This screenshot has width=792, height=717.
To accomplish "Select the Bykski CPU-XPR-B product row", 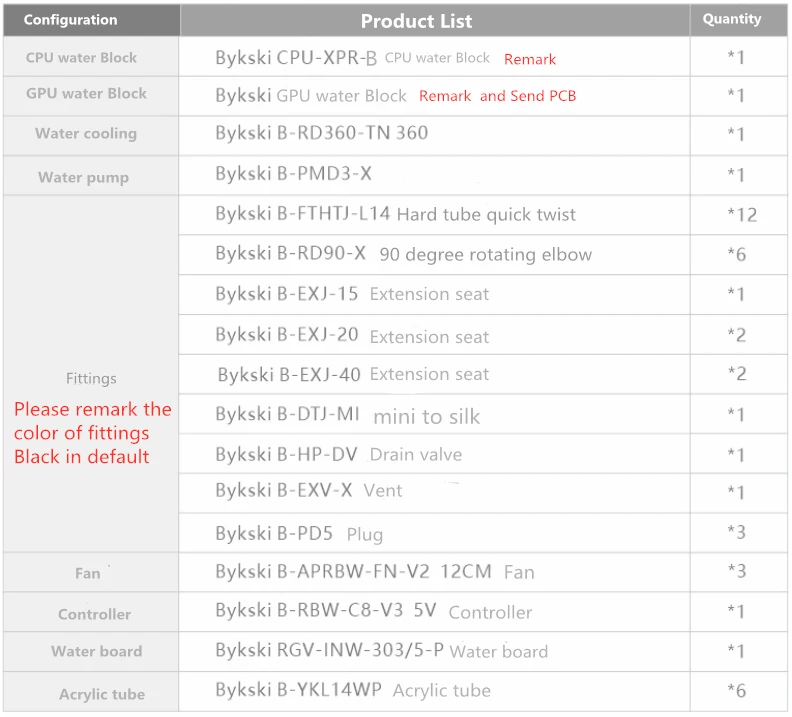I will [435, 57].
